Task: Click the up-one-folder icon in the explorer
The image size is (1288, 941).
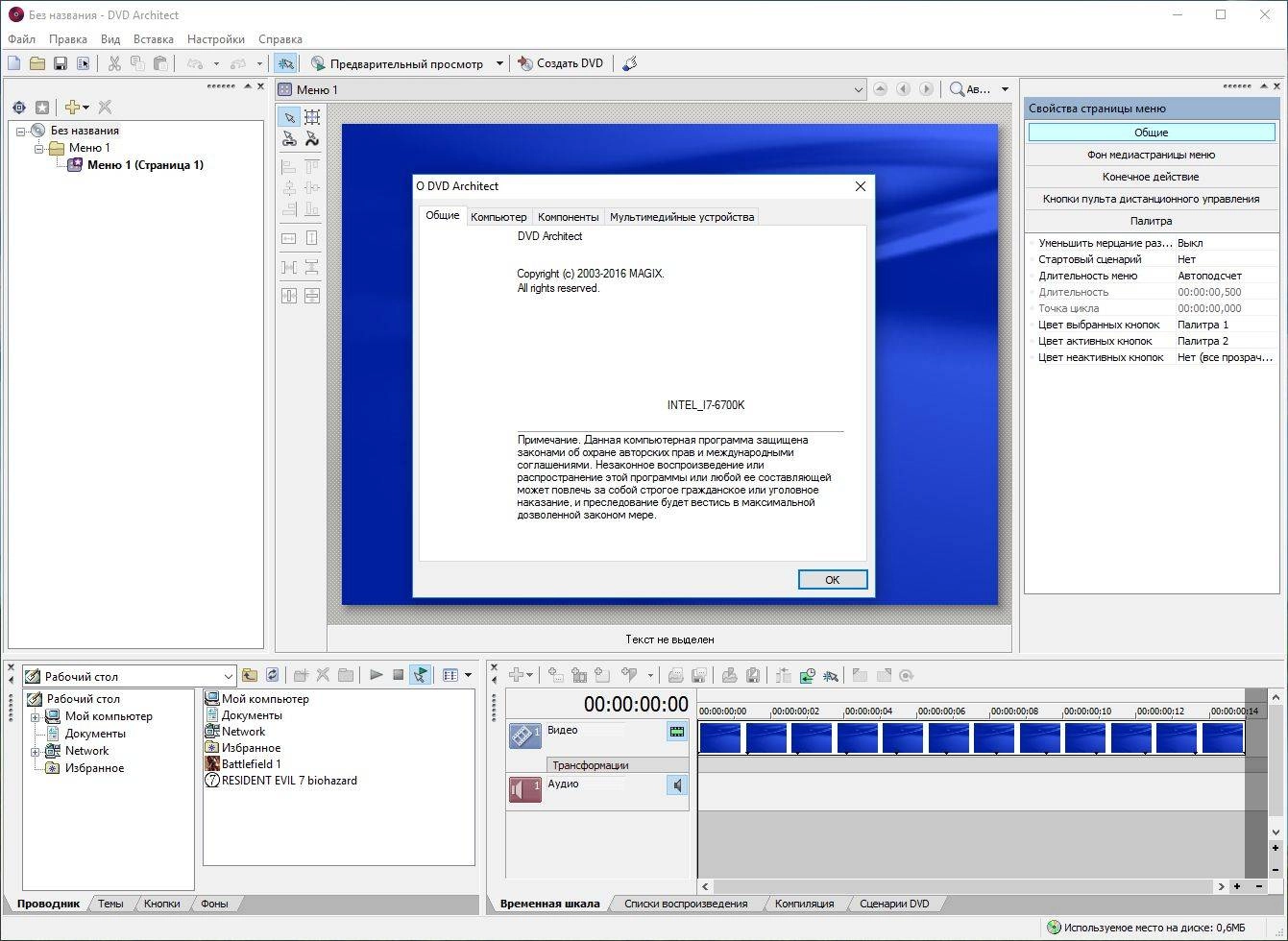Action: (x=250, y=675)
